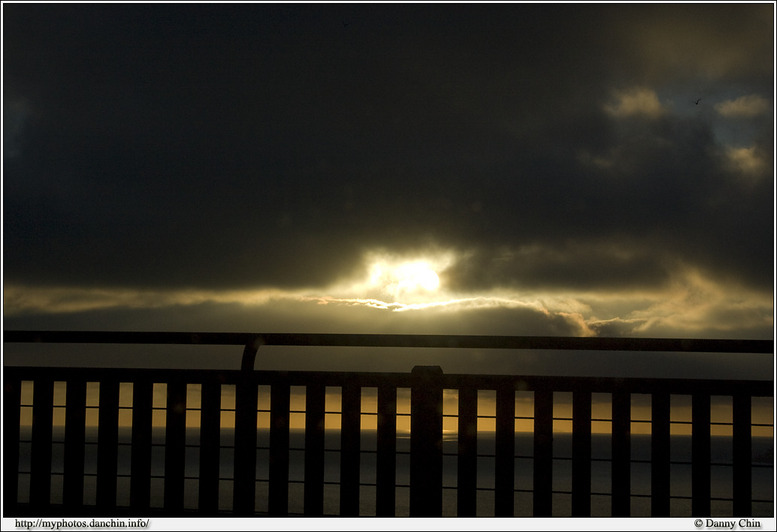Select the leftmost vertical railing slat
This screenshot has width=777, height=532.
12,442
